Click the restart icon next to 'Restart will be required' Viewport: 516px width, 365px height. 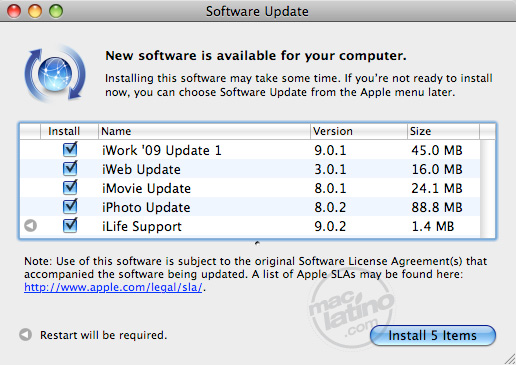coord(25,334)
